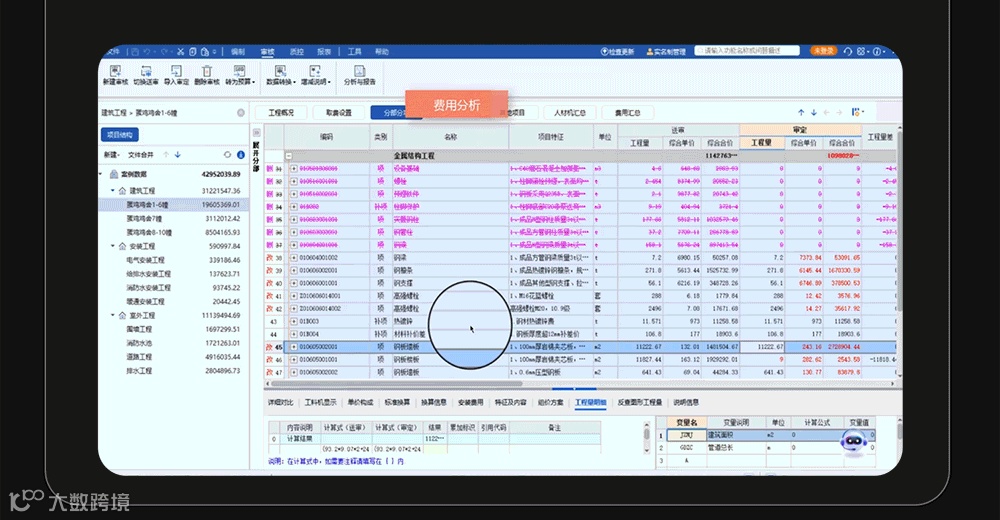1000x520 pixels.
Task: Switch to the 工料机显示 bottom tab
Action: (320, 403)
